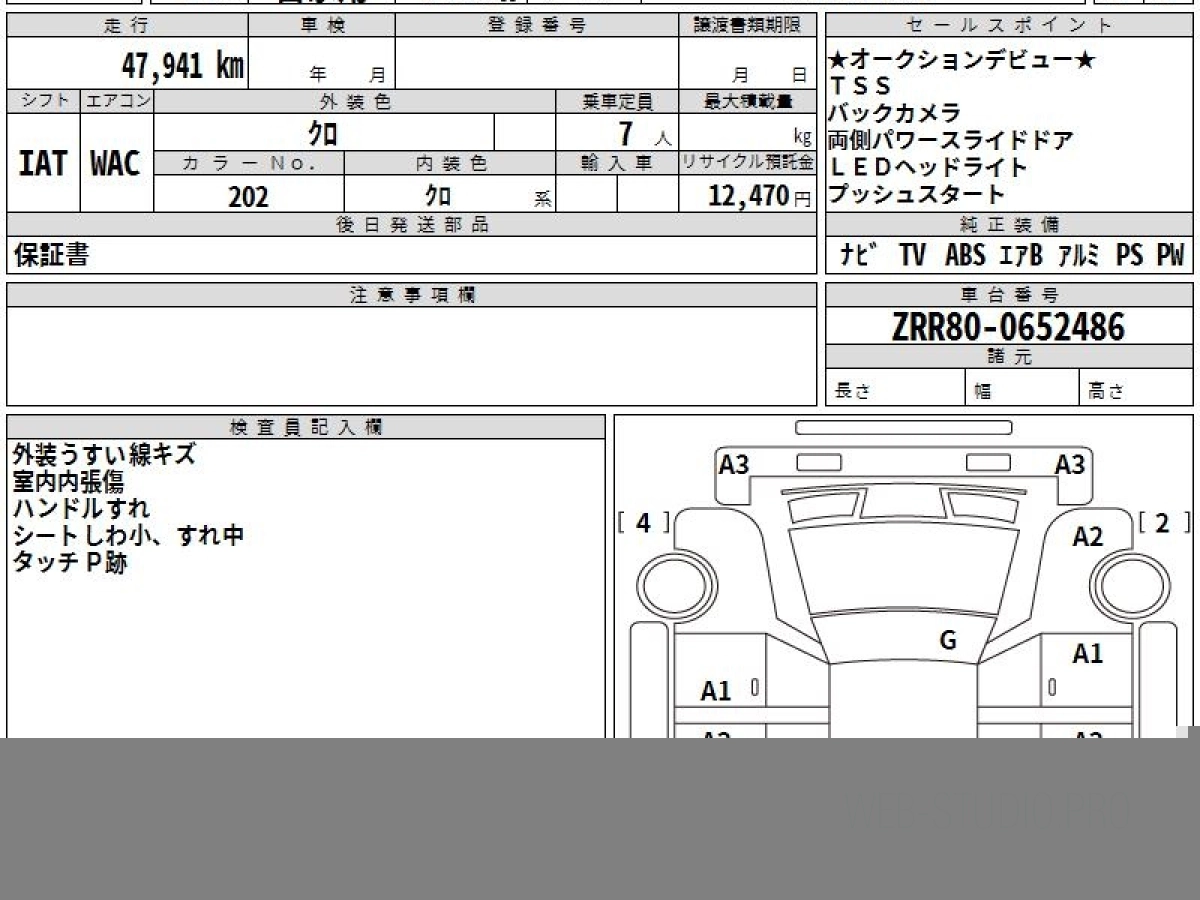Select the シフト header cell
Viewport: 1200px width, 900px height.
(x=43, y=101)
